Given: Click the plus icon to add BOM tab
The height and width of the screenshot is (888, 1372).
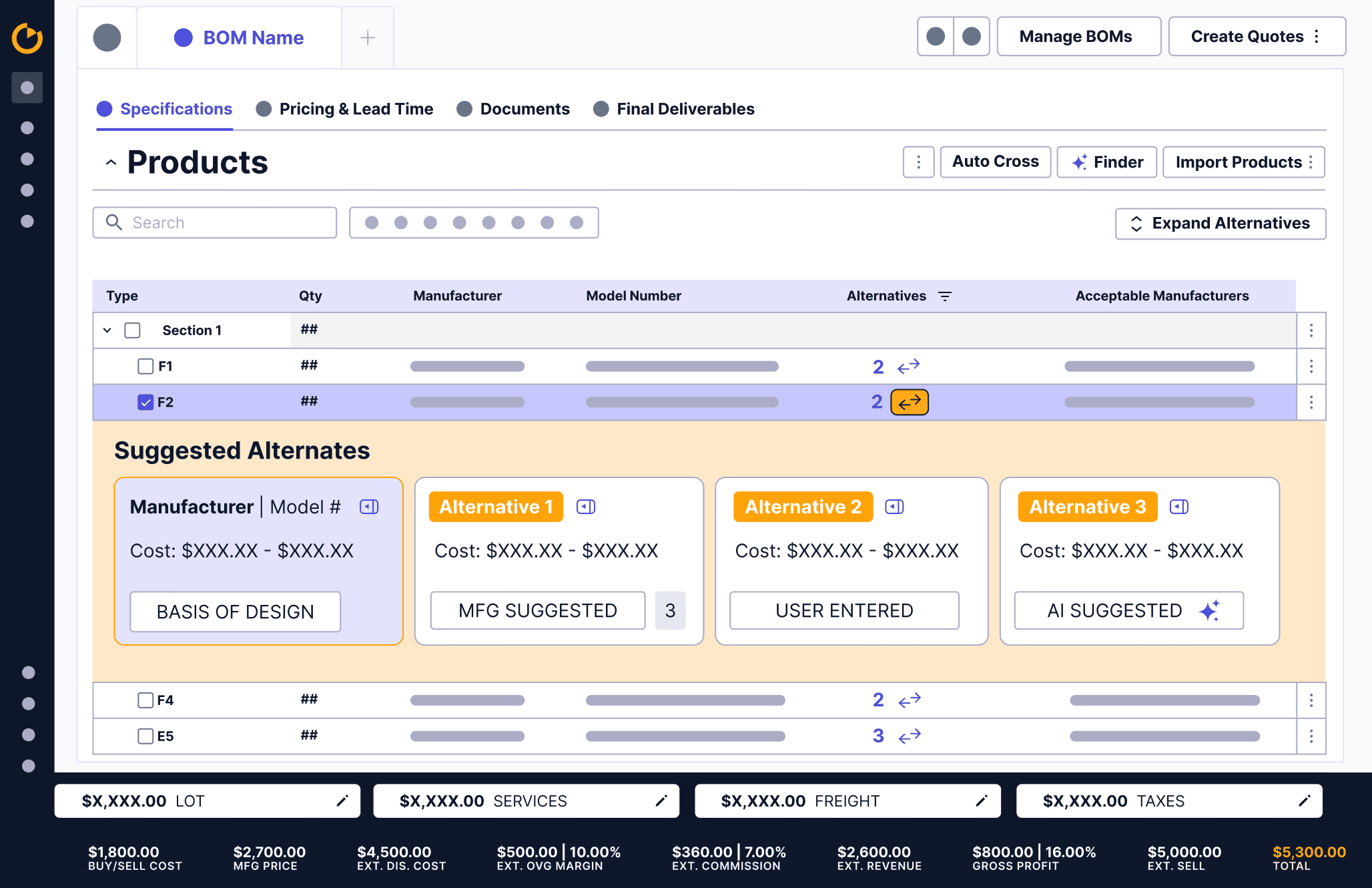Looking at the screenshot, I should (368, 38).
